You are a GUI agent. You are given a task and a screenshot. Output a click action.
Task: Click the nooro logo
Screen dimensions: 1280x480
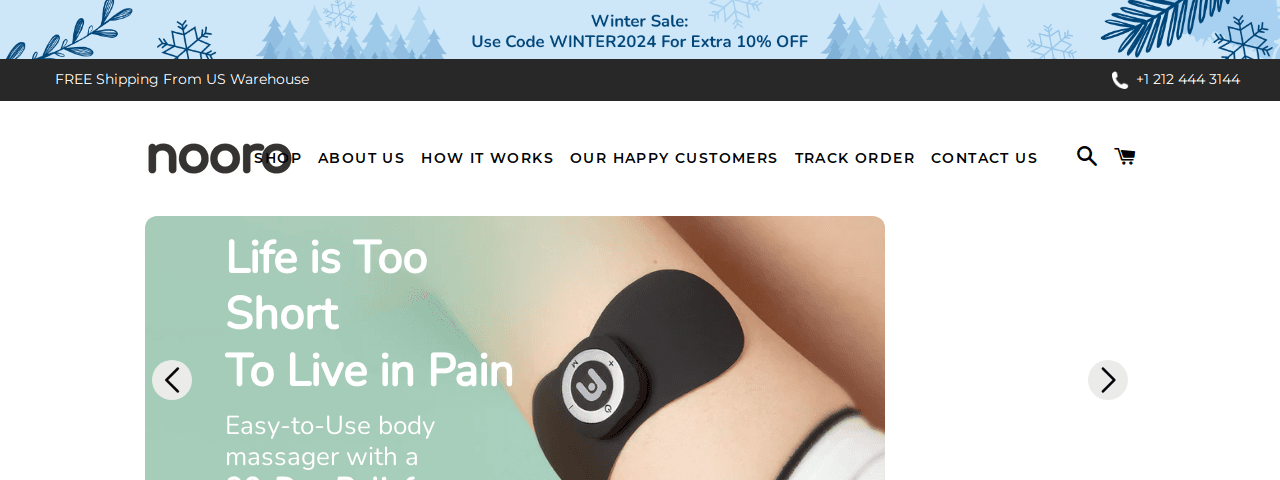[x=219, y=158]
